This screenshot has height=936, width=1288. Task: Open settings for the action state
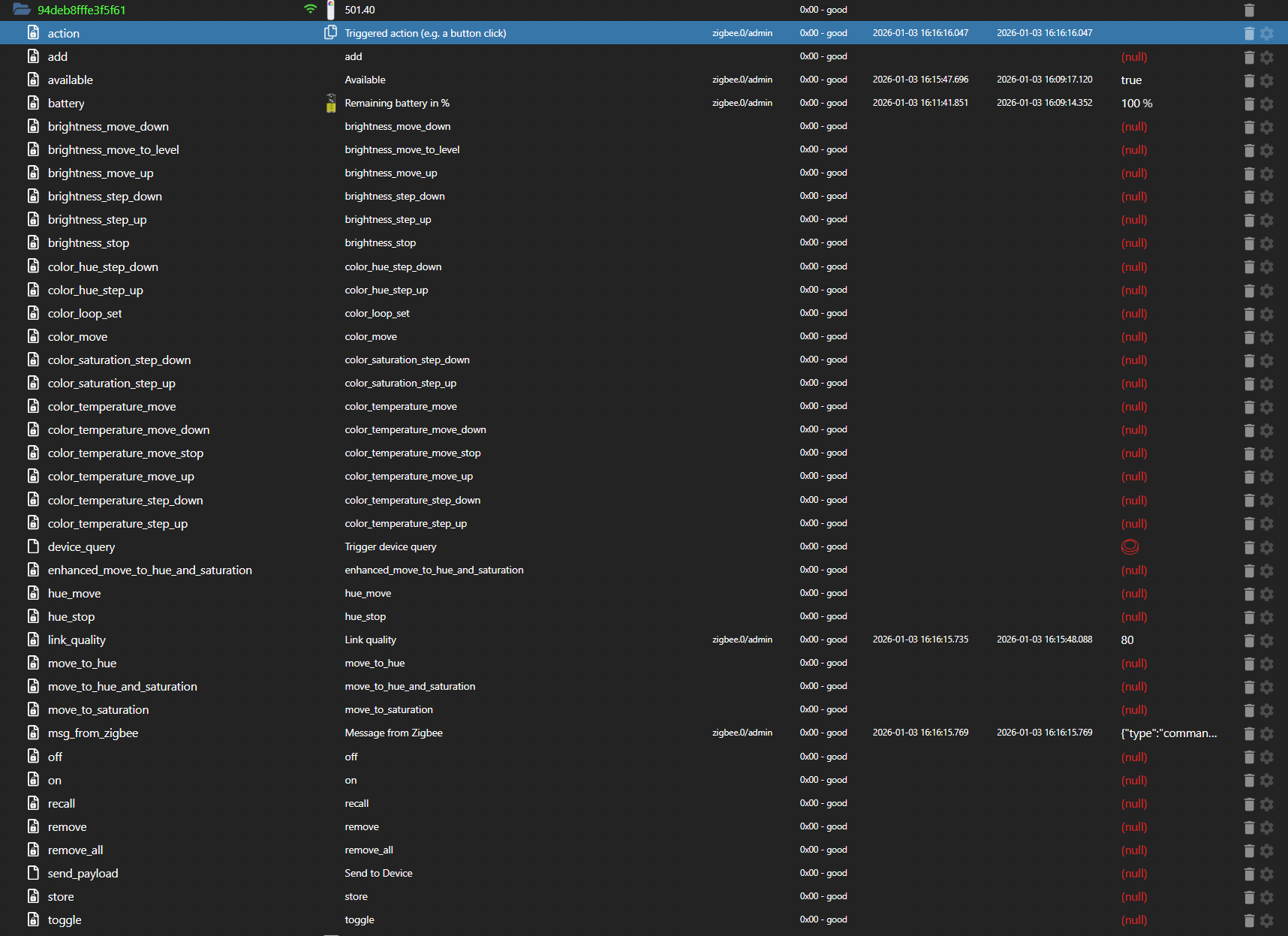point(1267,33)
